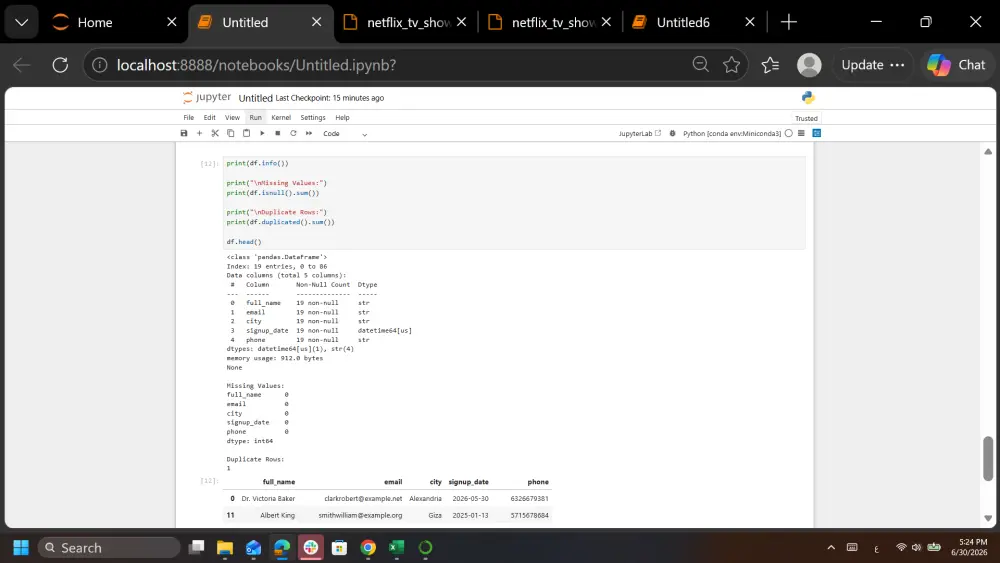1000x563 pixels.
Task: Select the Dr. Victoria Baker table cell
Action: 268,499
